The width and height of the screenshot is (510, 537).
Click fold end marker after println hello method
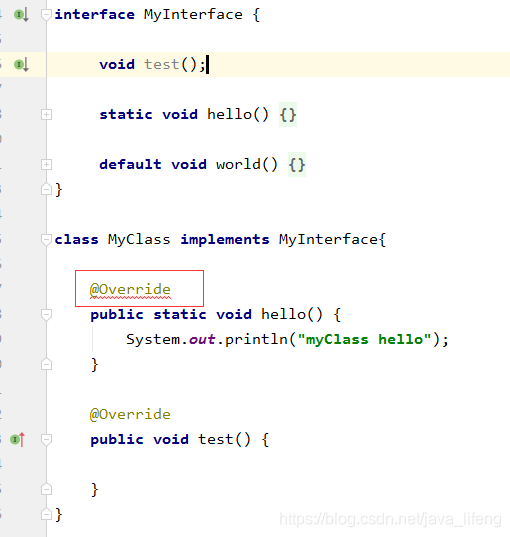pos(46,364)
